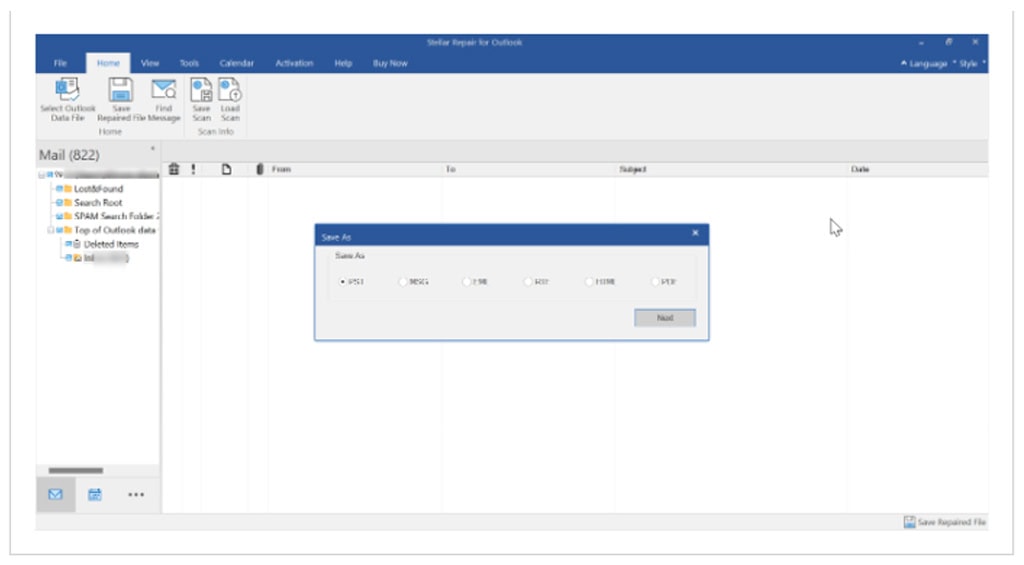Click the Lost&Found folder icon
This screenshot has width=1024, height=565.
pos(68,189)
